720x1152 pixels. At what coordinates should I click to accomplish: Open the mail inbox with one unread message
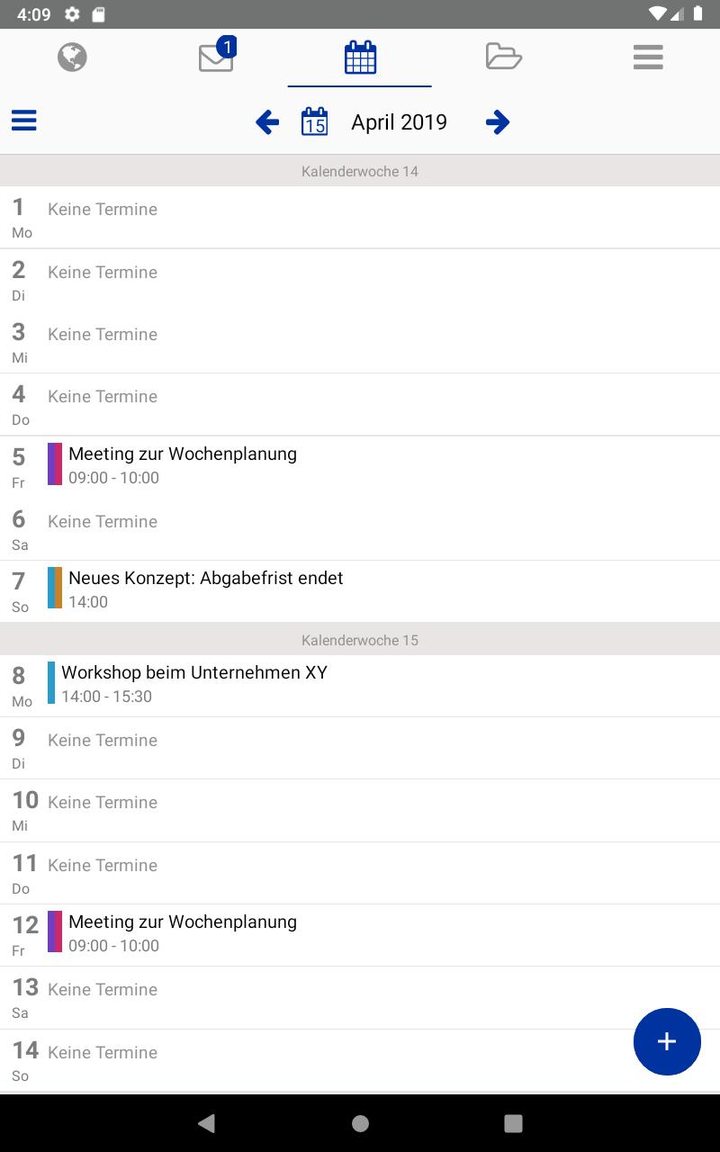pos(215,57)
